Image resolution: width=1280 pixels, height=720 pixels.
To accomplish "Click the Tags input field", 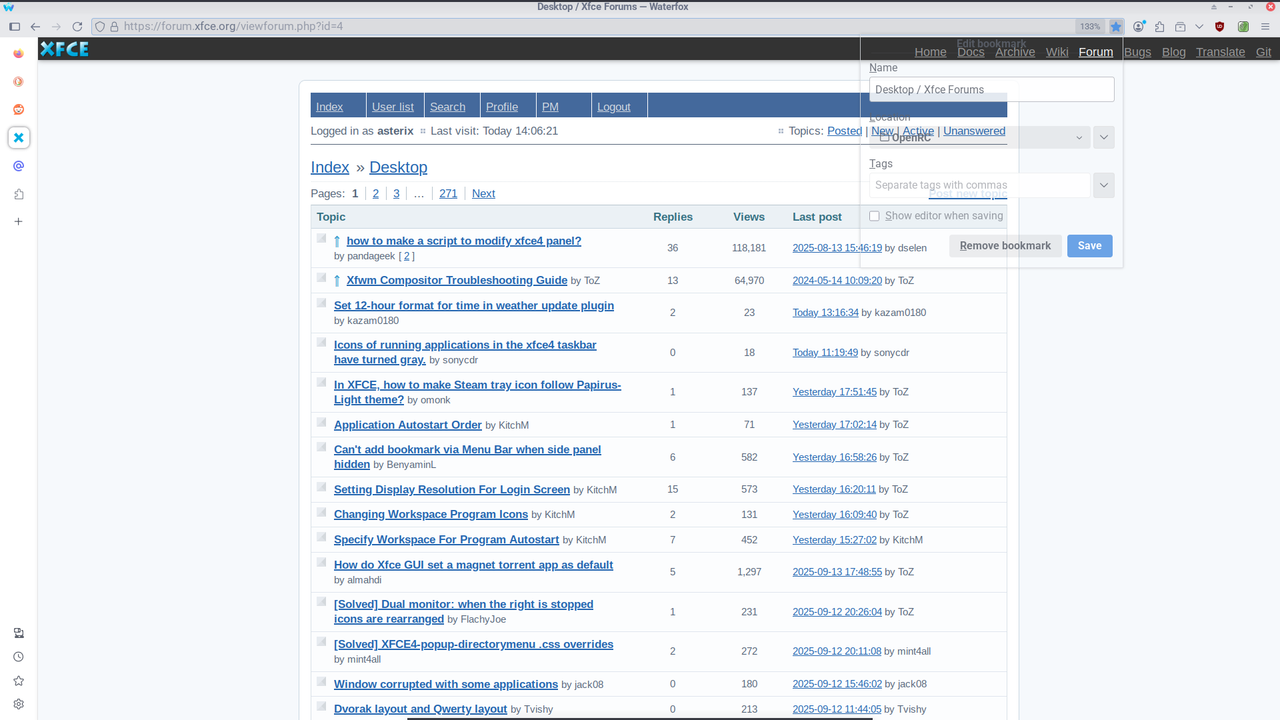I will [x=980, y=185].
